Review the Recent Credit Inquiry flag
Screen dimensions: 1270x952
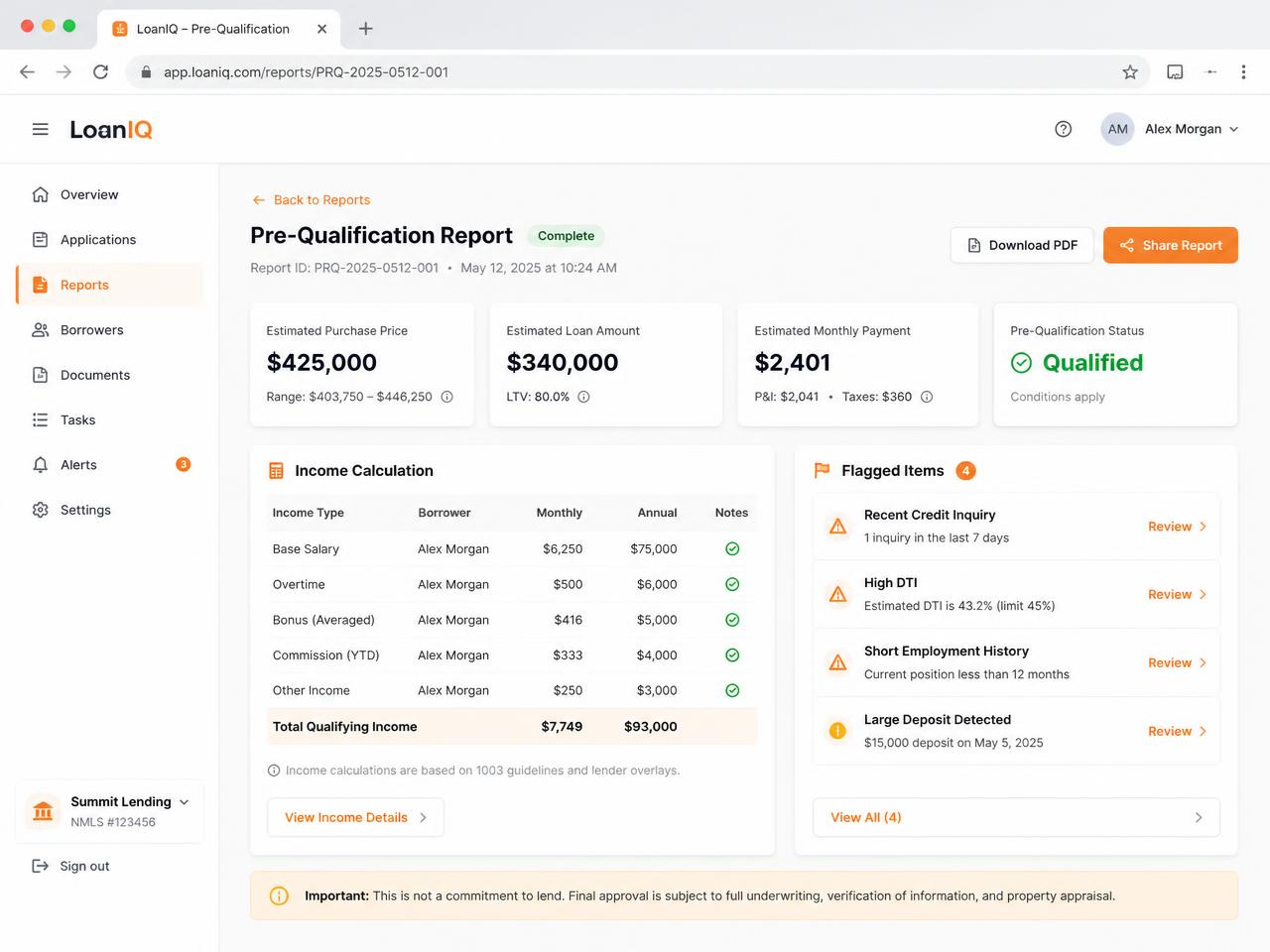tap(1177, 527)
